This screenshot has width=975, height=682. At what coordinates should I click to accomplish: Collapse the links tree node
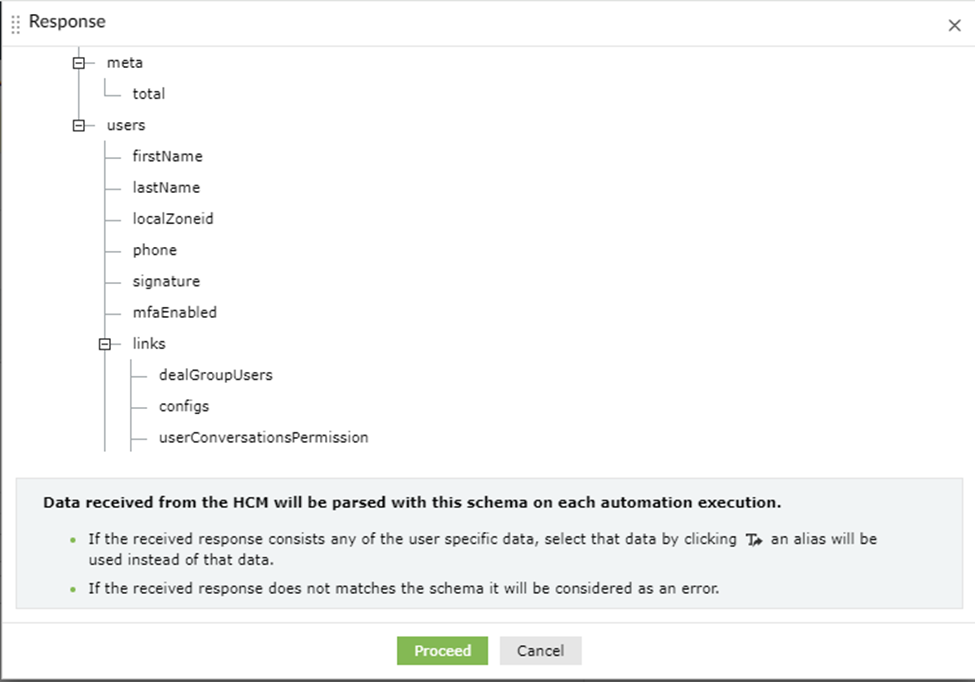click(x=105, y=344)
